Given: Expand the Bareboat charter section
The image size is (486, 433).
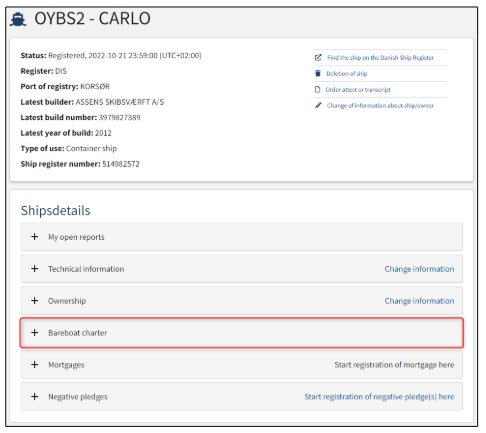Looking at the screenshot, I should point(242,333).
